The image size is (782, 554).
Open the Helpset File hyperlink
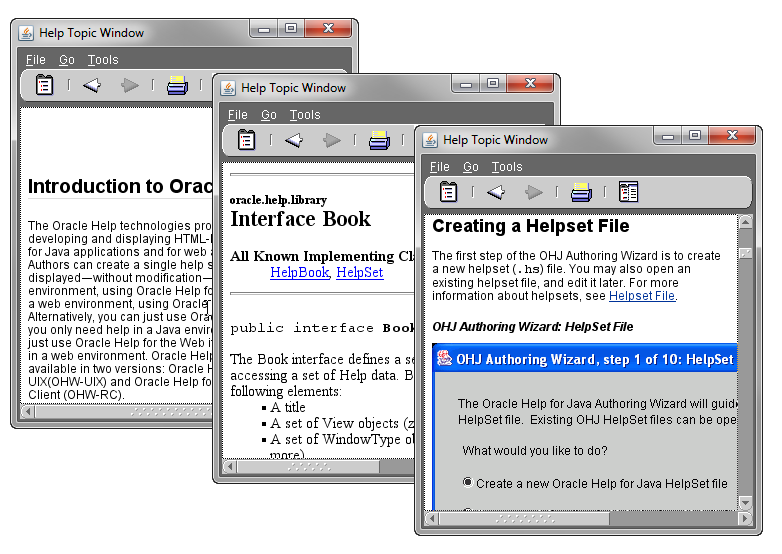click(642, 296)
